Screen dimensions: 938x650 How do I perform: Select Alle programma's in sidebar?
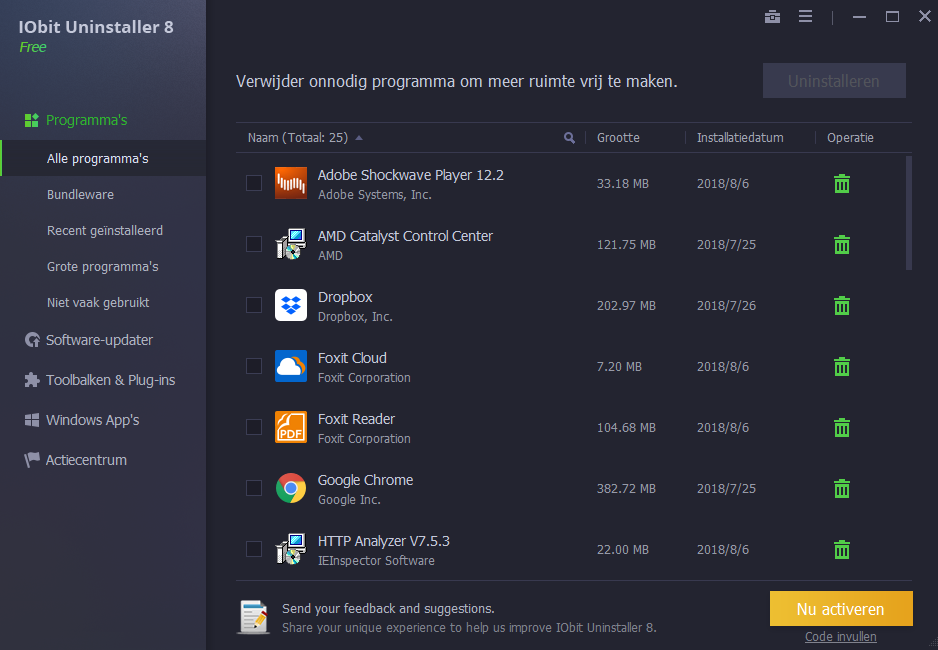pyautogui.click(x=103, y=158)
